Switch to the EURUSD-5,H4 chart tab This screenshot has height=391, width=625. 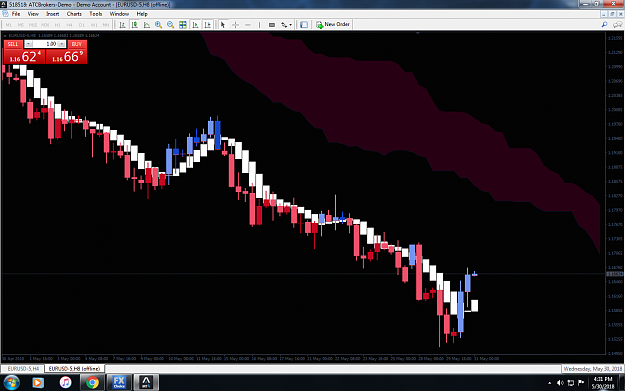point(23,369)
